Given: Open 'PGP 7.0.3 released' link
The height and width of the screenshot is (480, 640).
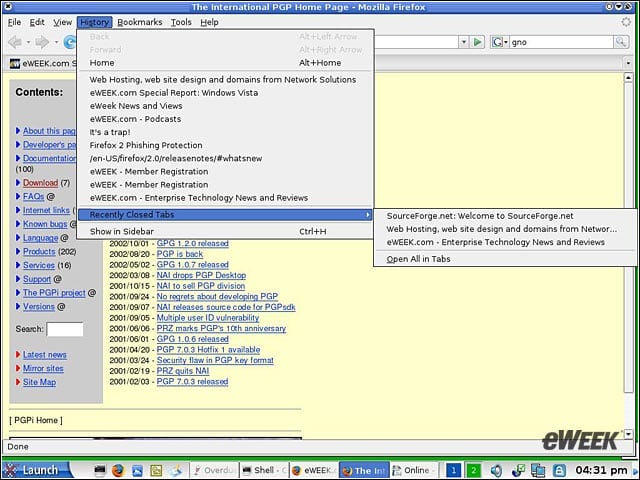Looking at the screenshot, I should (x=192, y=381).
